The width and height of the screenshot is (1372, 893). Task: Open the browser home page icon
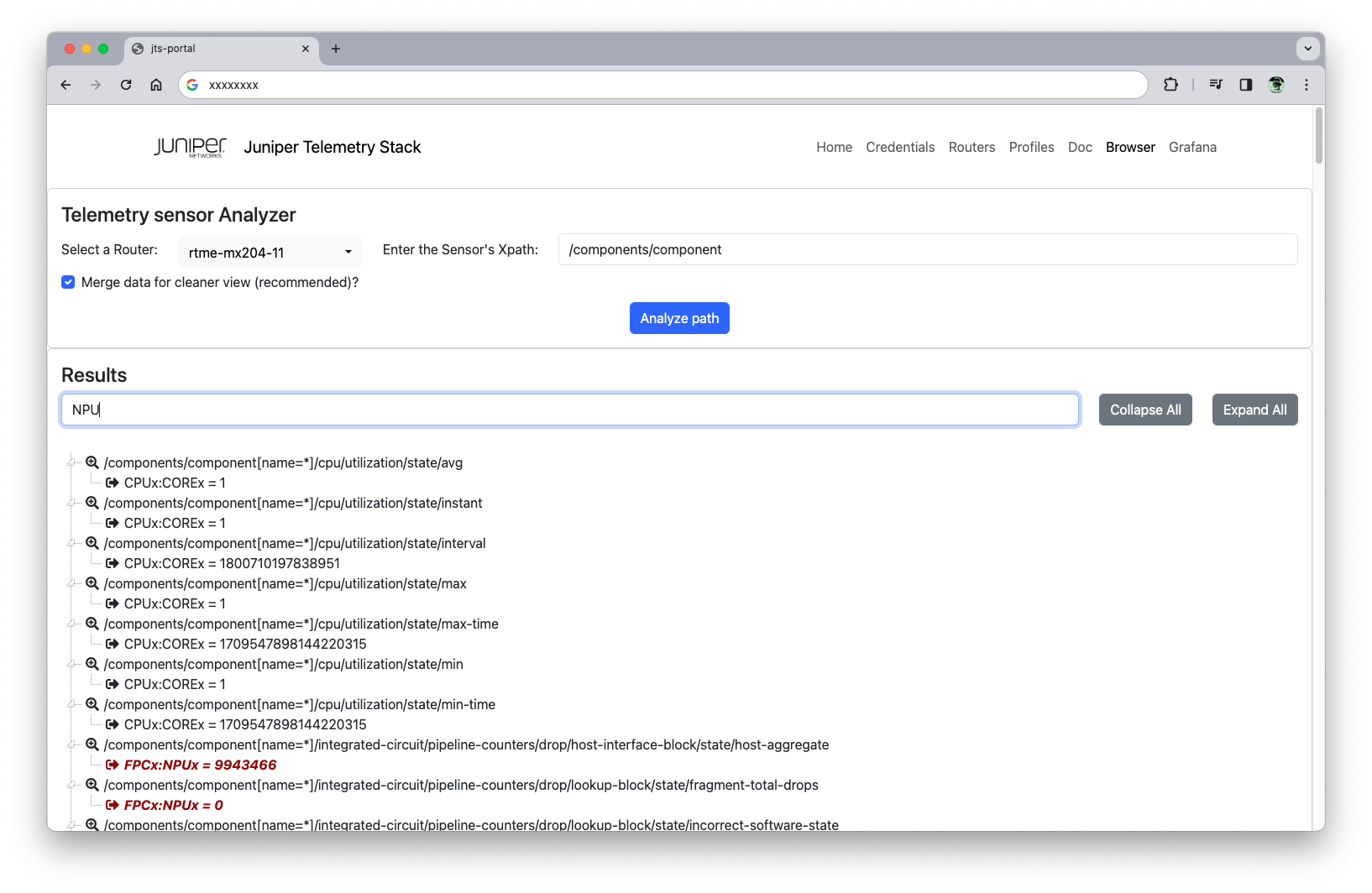[156, 85]
